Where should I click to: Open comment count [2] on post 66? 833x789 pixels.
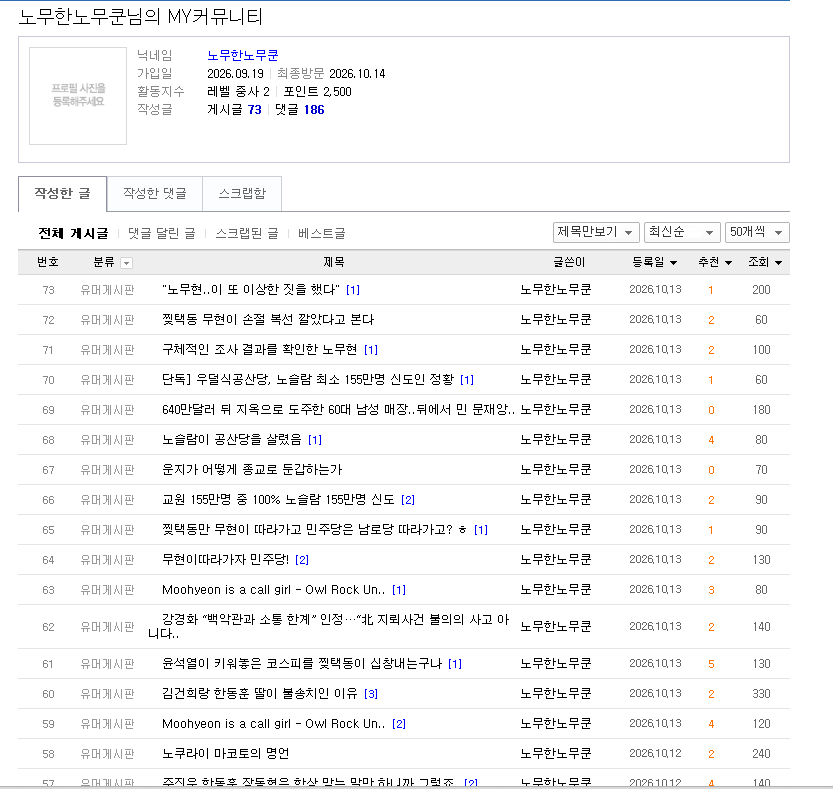[x=408, y=499]
